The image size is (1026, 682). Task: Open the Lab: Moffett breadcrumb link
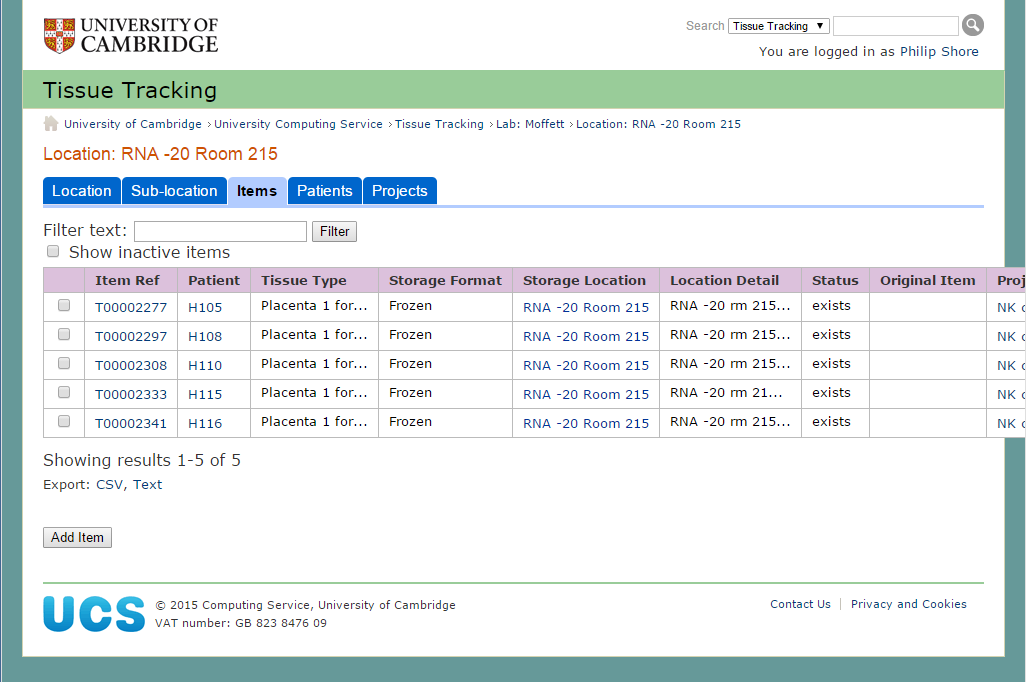[x=530, y=124]
